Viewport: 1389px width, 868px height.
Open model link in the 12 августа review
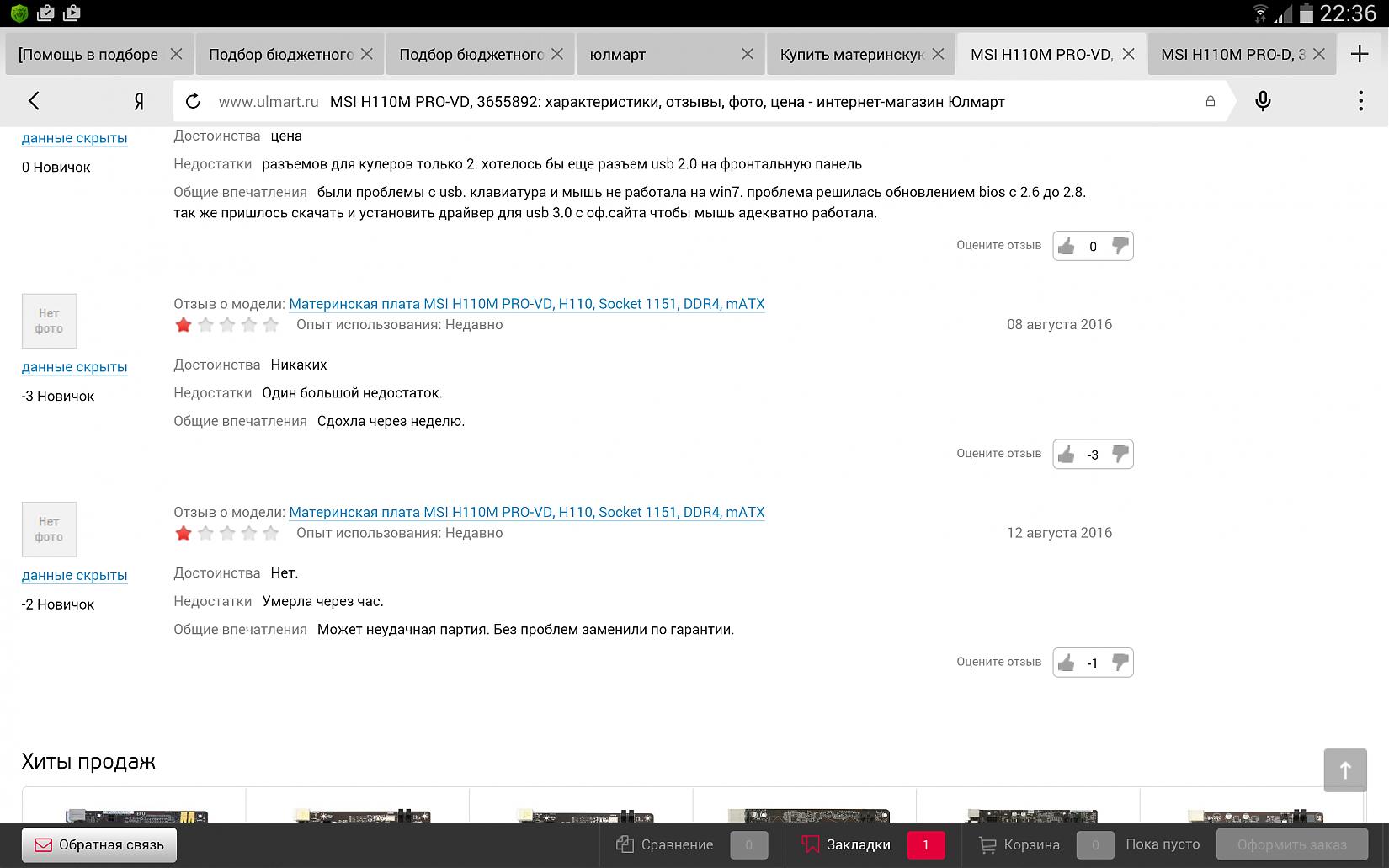click(527, 512)
